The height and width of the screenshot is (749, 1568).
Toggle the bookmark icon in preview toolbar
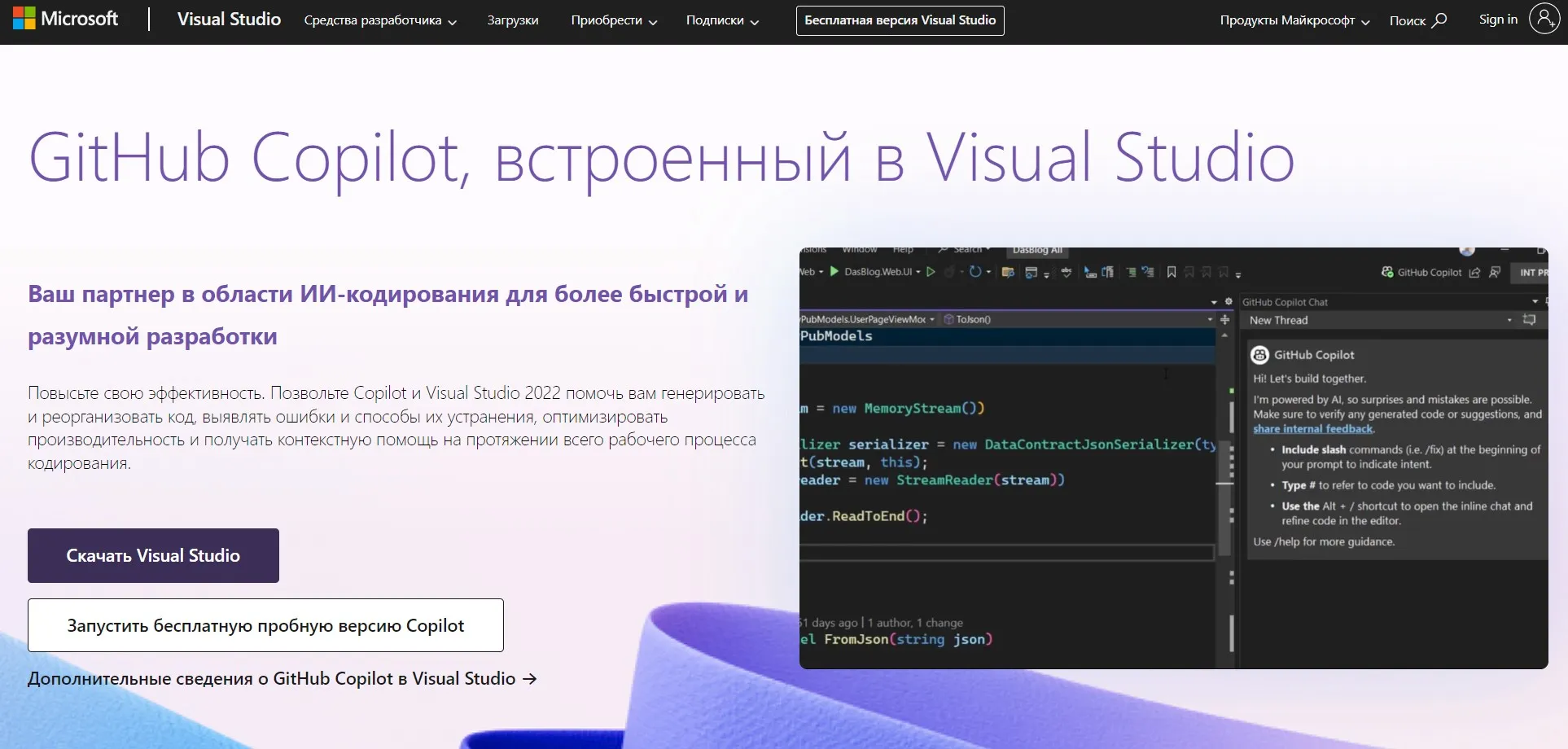click(x=1172, y=272)
